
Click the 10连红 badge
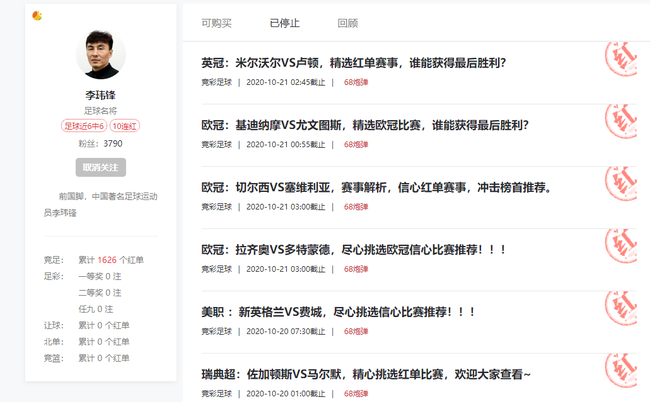pos(124,126)
